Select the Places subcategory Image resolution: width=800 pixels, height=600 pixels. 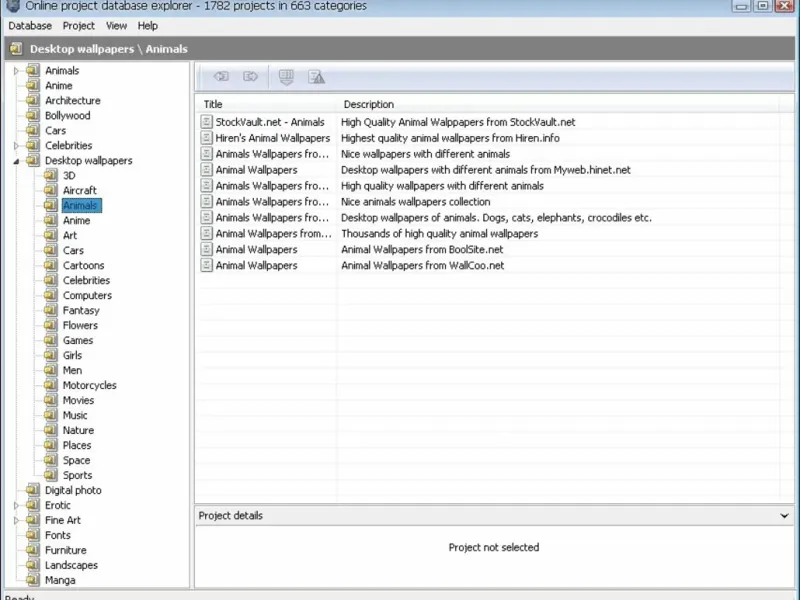coord(77,445)
